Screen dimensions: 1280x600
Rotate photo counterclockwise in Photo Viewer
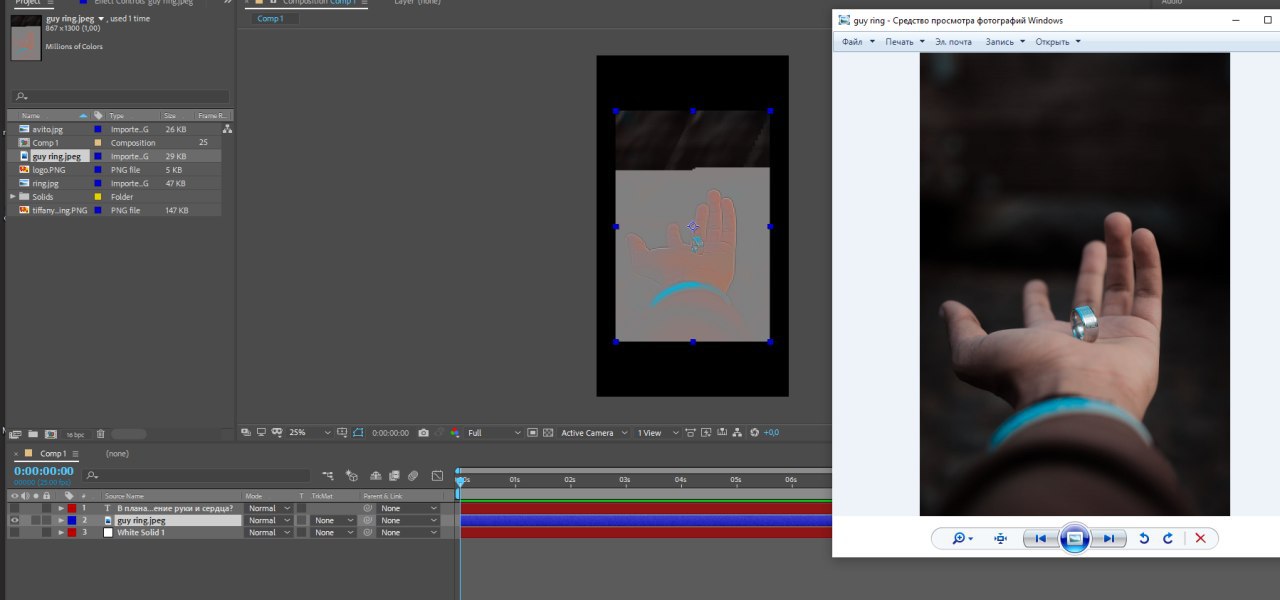point(1144,538)
